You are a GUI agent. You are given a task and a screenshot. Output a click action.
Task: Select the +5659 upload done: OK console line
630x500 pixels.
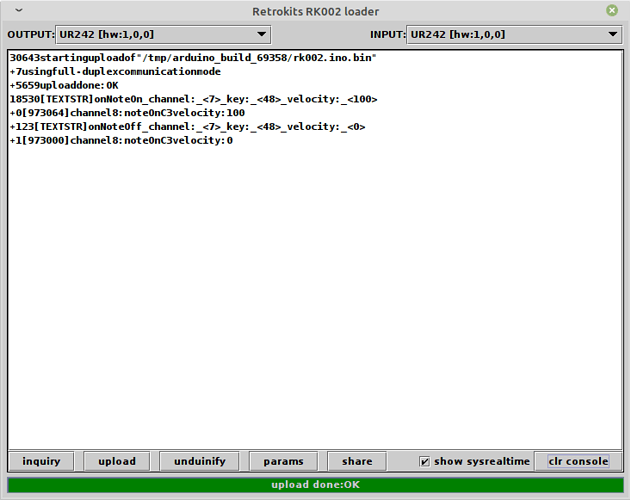click(x=64, y=86)
